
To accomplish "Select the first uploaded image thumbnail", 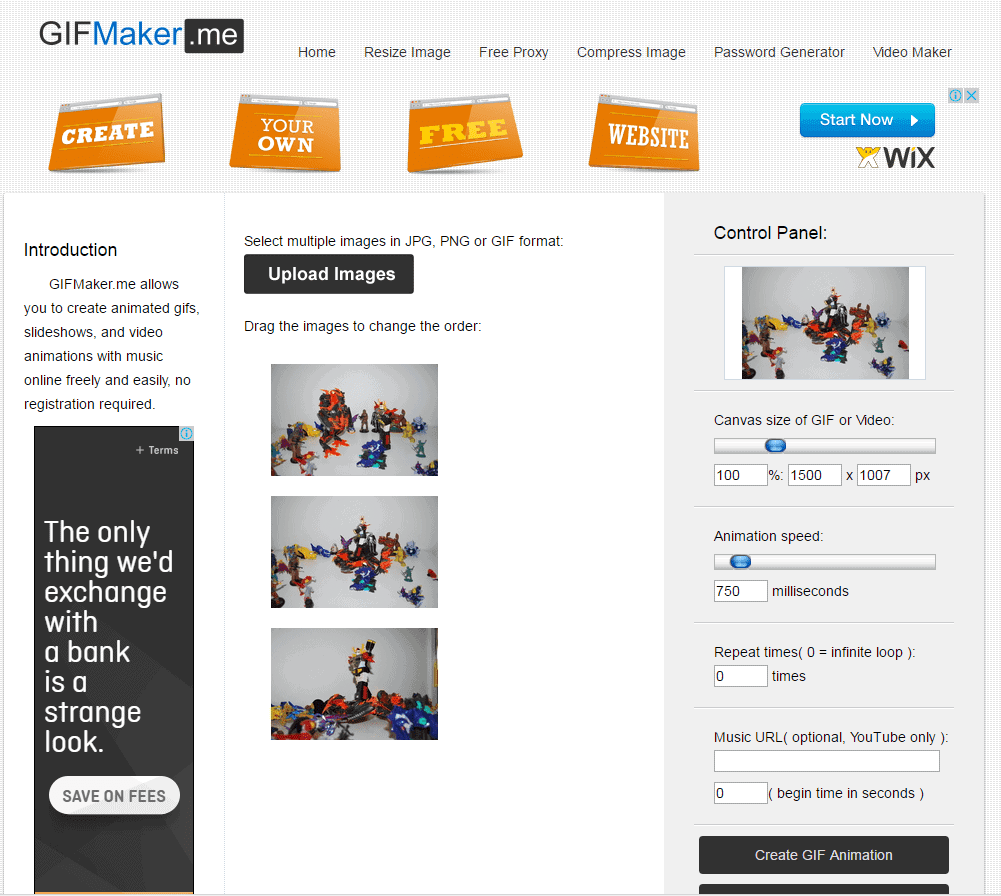I will click(x=354, y=420).
